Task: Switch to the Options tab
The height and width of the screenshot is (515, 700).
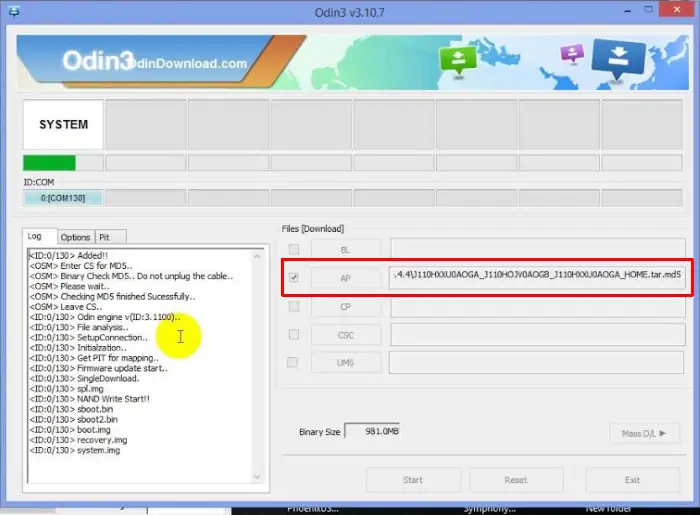Action: (x=75, y=237)
